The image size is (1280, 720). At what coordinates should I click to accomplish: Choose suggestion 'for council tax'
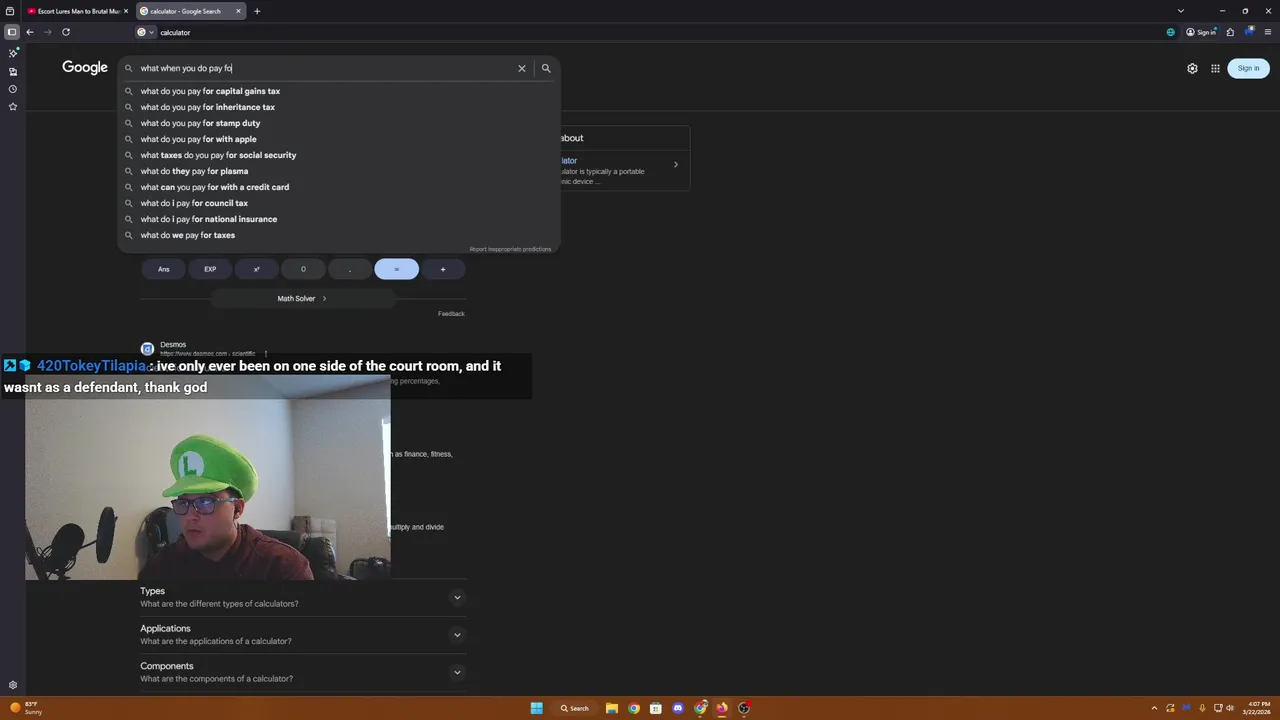click(339, 203)
